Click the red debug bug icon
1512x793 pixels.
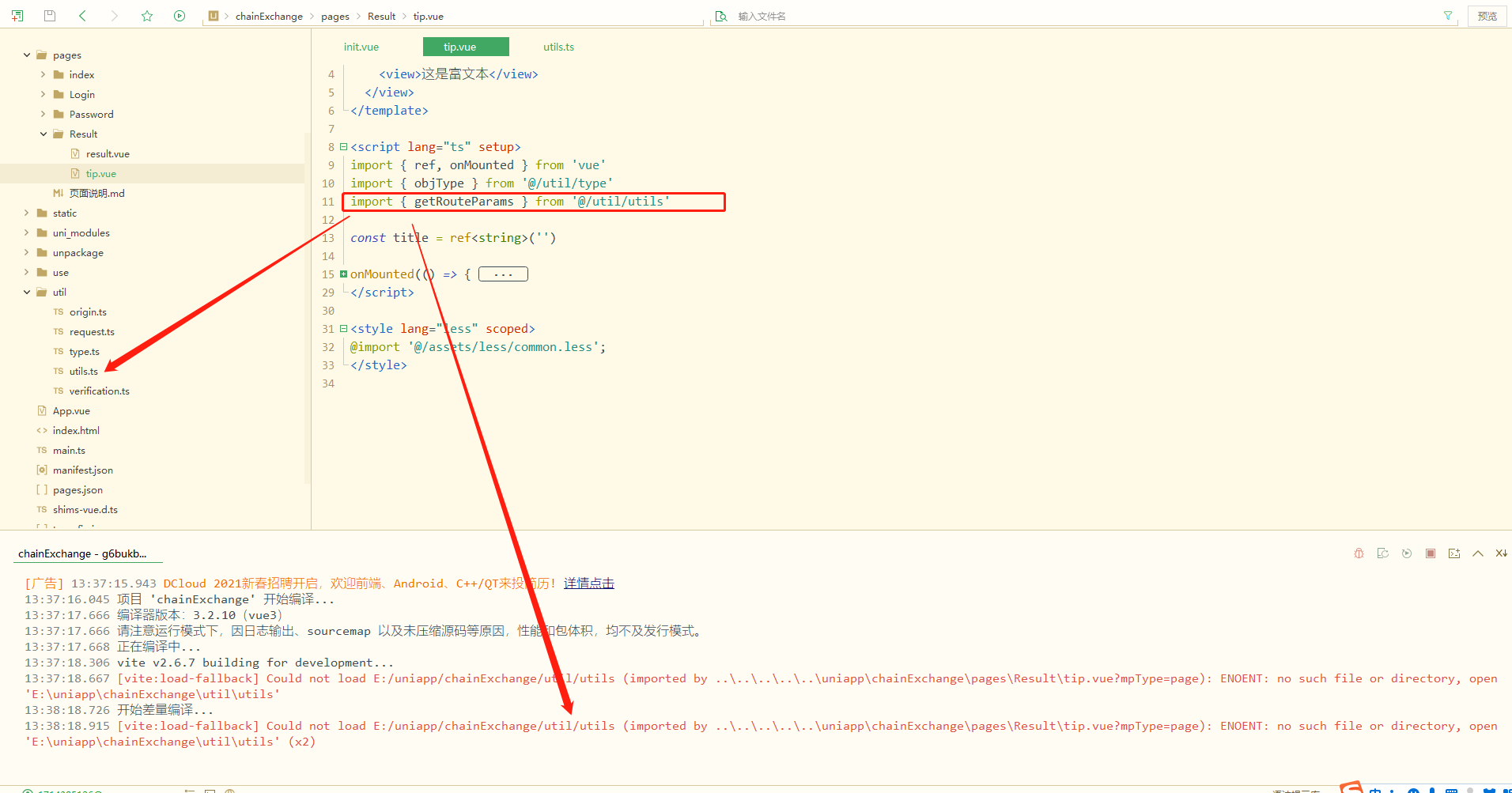1359,553
